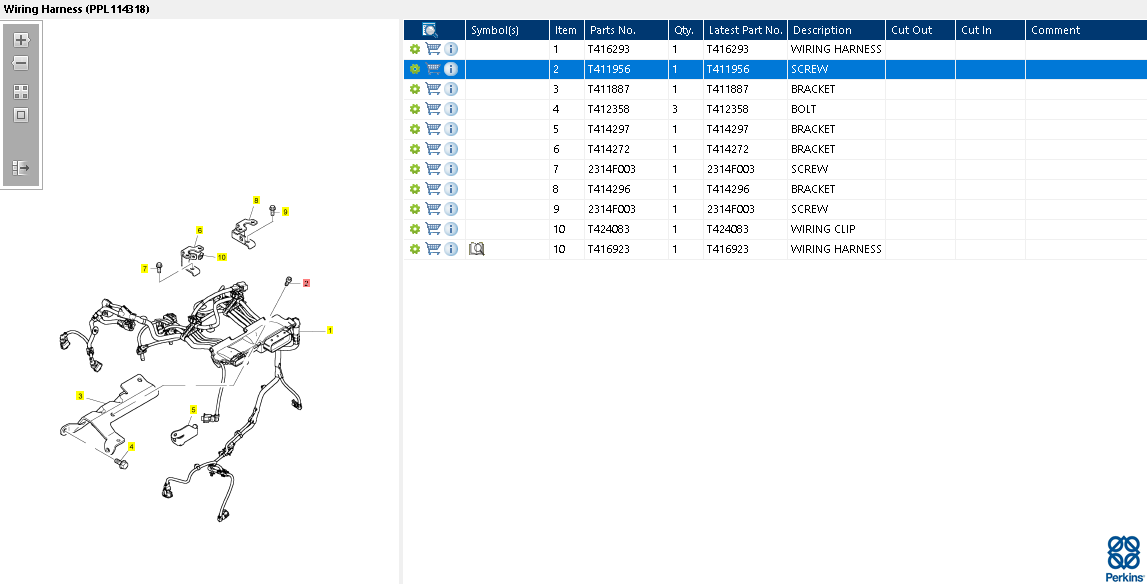1147x584 pixels.
Task: Add T416293 wiring harness to cart
Action: [433, 49]
